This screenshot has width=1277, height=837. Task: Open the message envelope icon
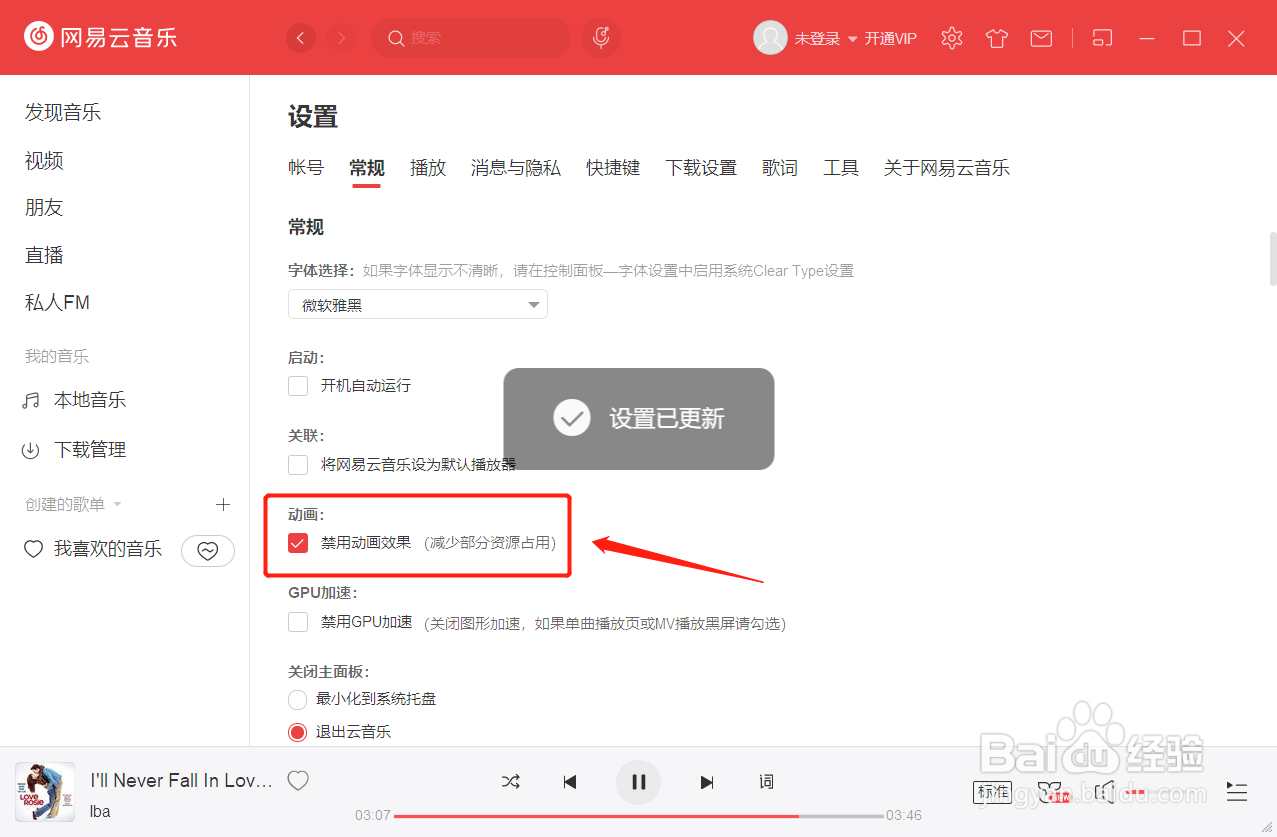tap(1040, 37)
